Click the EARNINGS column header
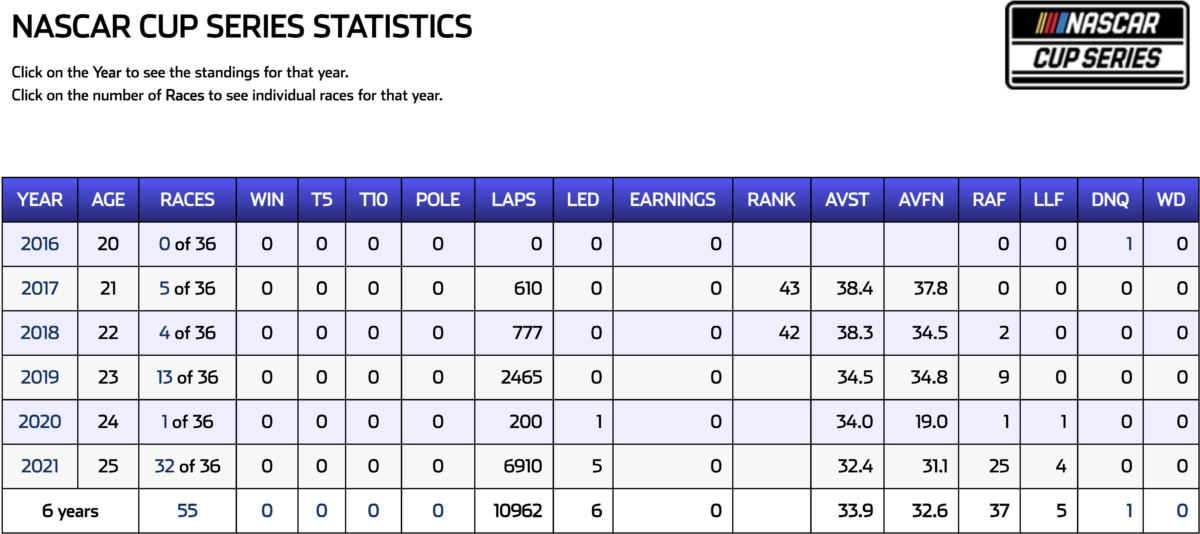This screenshot has height=534, width=1200. (x=672, y=199)
